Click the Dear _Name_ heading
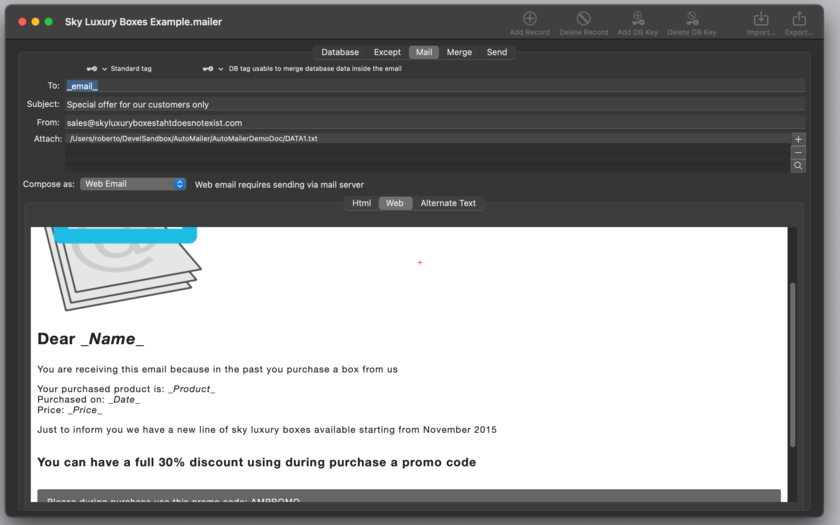 click(91, 339)
